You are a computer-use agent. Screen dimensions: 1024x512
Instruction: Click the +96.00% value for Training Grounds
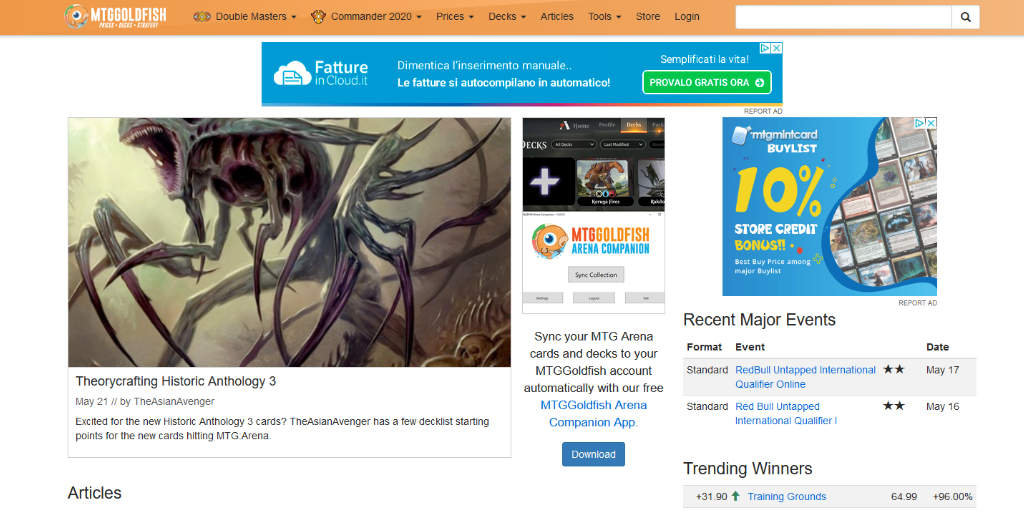[x=953, y=496]
